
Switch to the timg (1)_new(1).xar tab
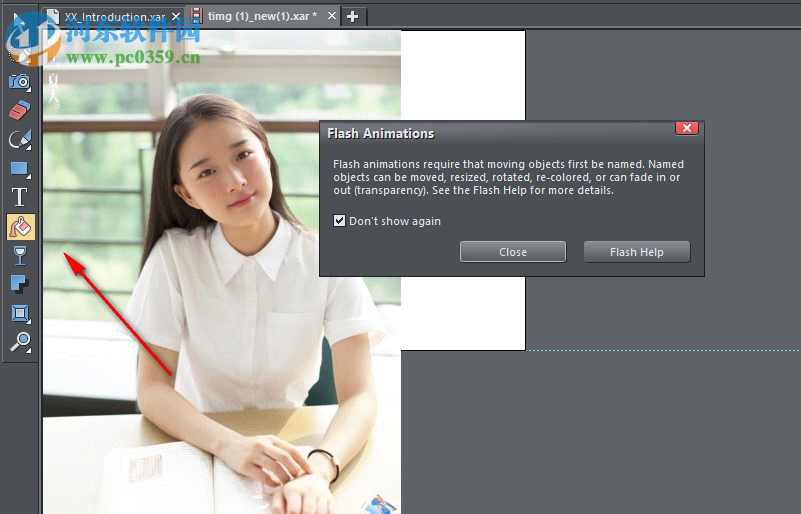[x=262, y=16]
